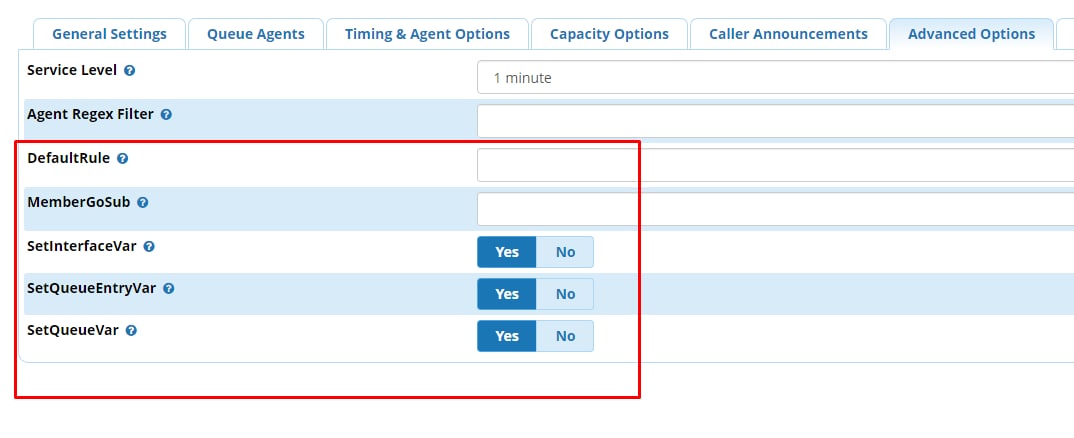This screenshot has width=1074, height=438.
Task: Open SetQueueEntryVar help icon
Action: (168, 289)
